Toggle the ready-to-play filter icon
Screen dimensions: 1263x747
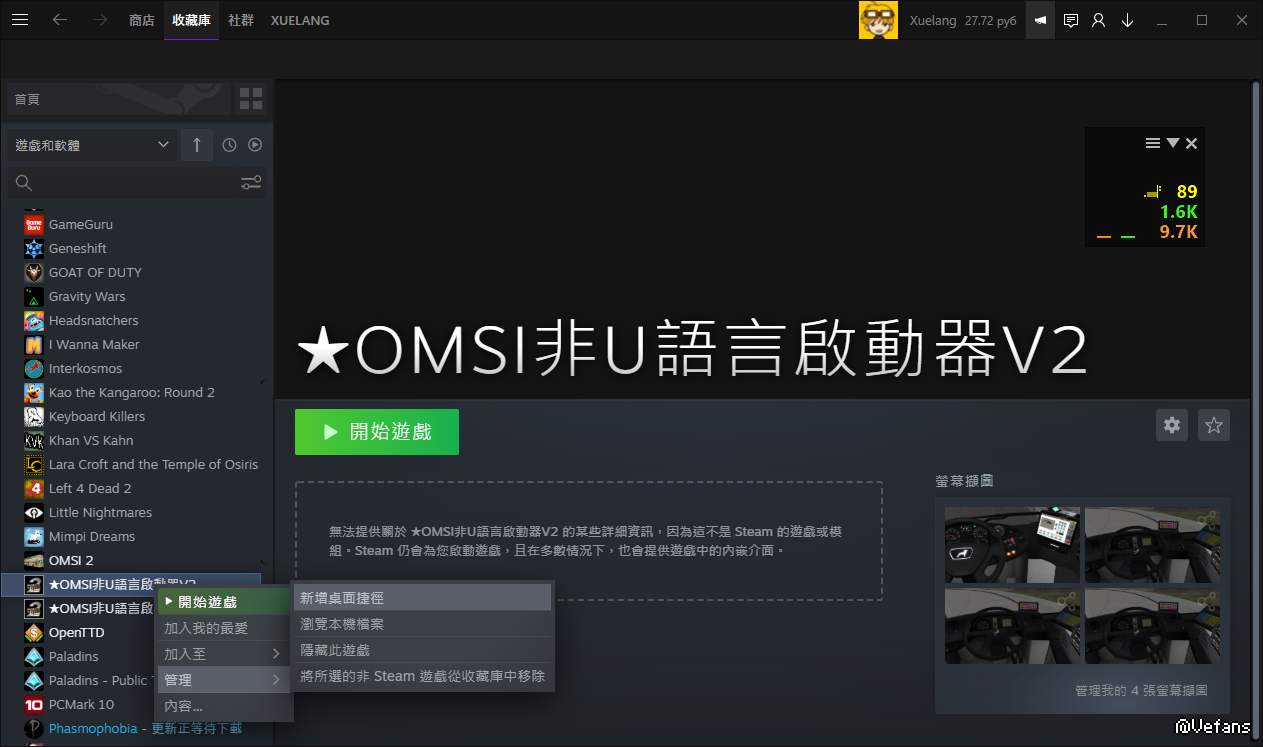pyautogui.click(x=255, y=145)
